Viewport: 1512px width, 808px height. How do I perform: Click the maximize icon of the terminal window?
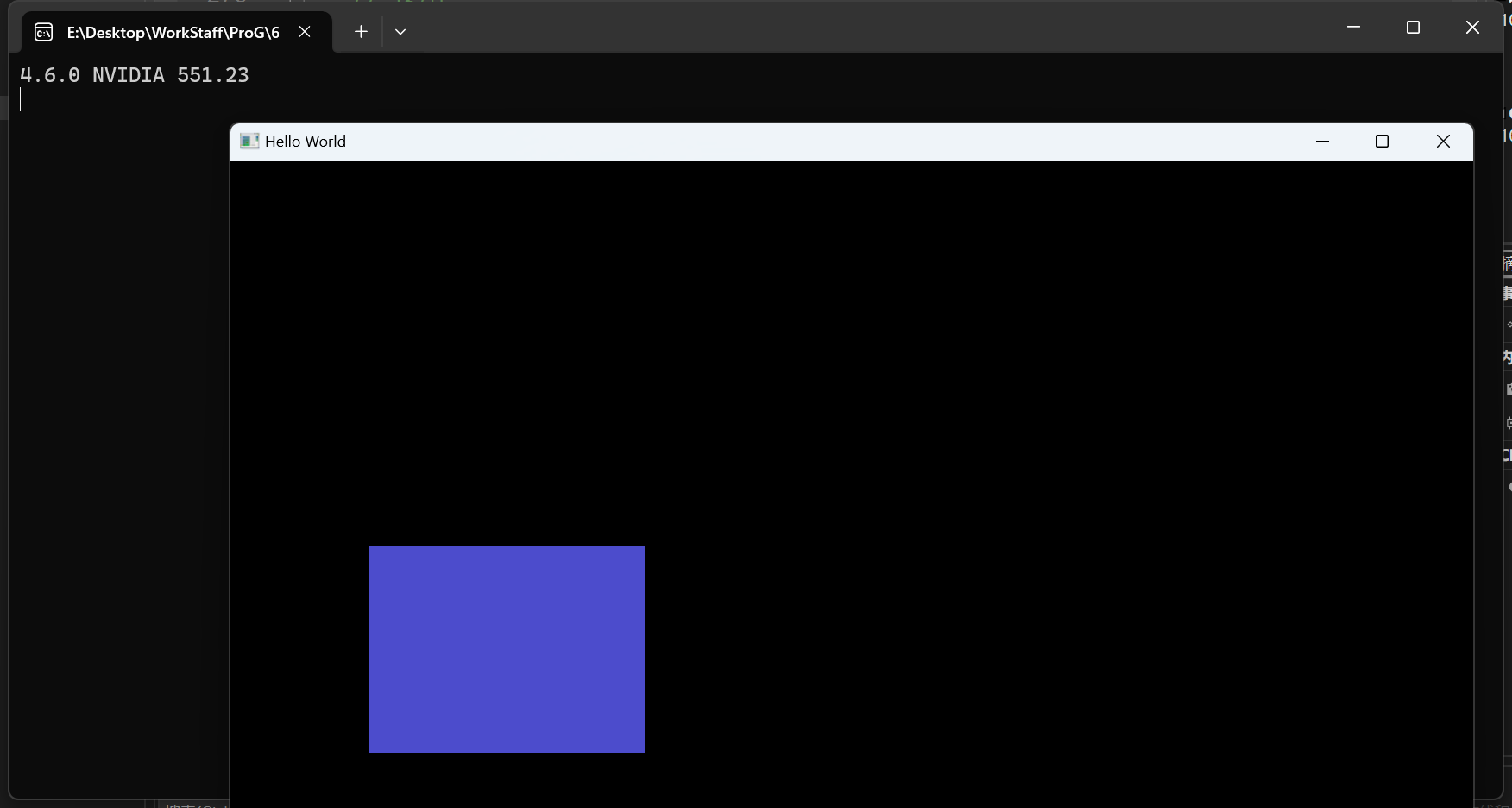pos(1414,27)
